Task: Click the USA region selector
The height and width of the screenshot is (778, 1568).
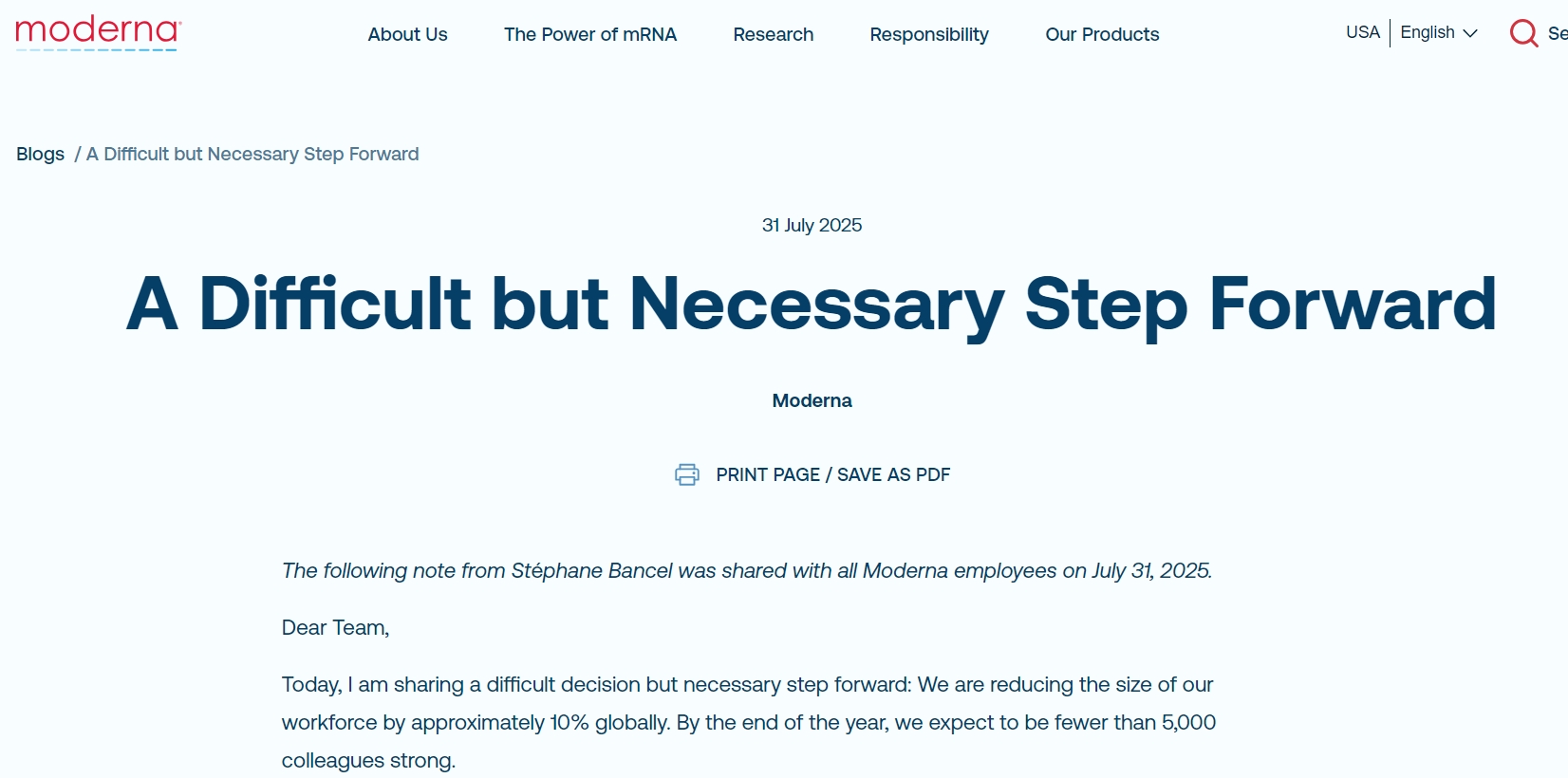Action: (x=1362, y=32)
